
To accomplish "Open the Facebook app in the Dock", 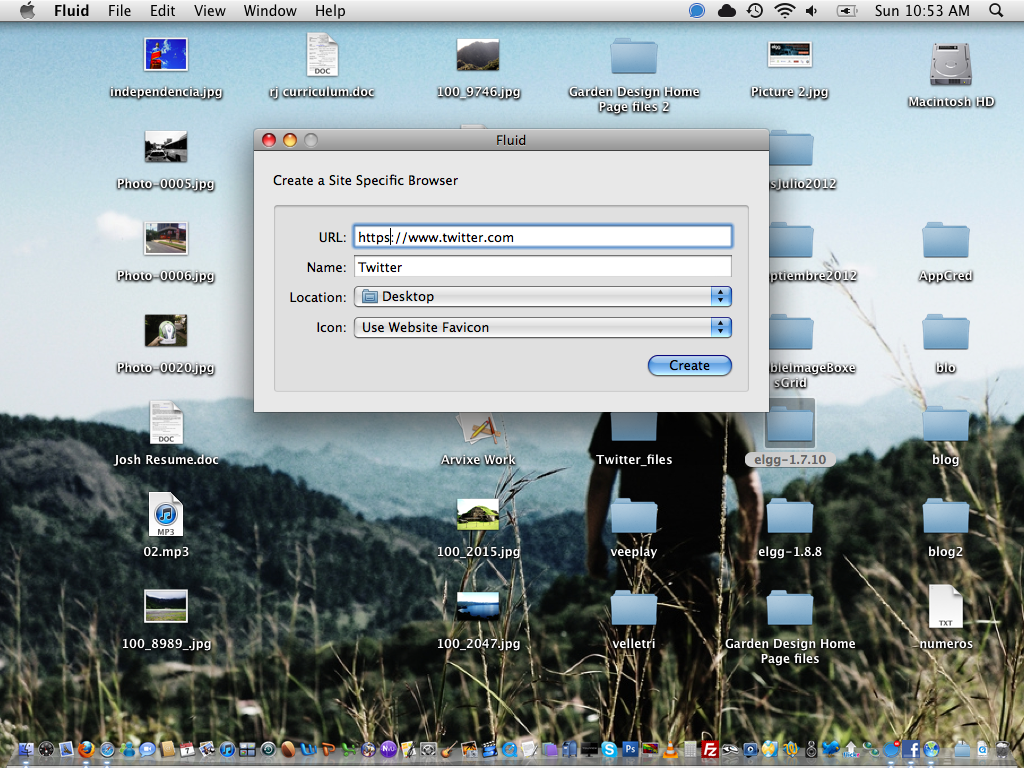I will point(910,749).
